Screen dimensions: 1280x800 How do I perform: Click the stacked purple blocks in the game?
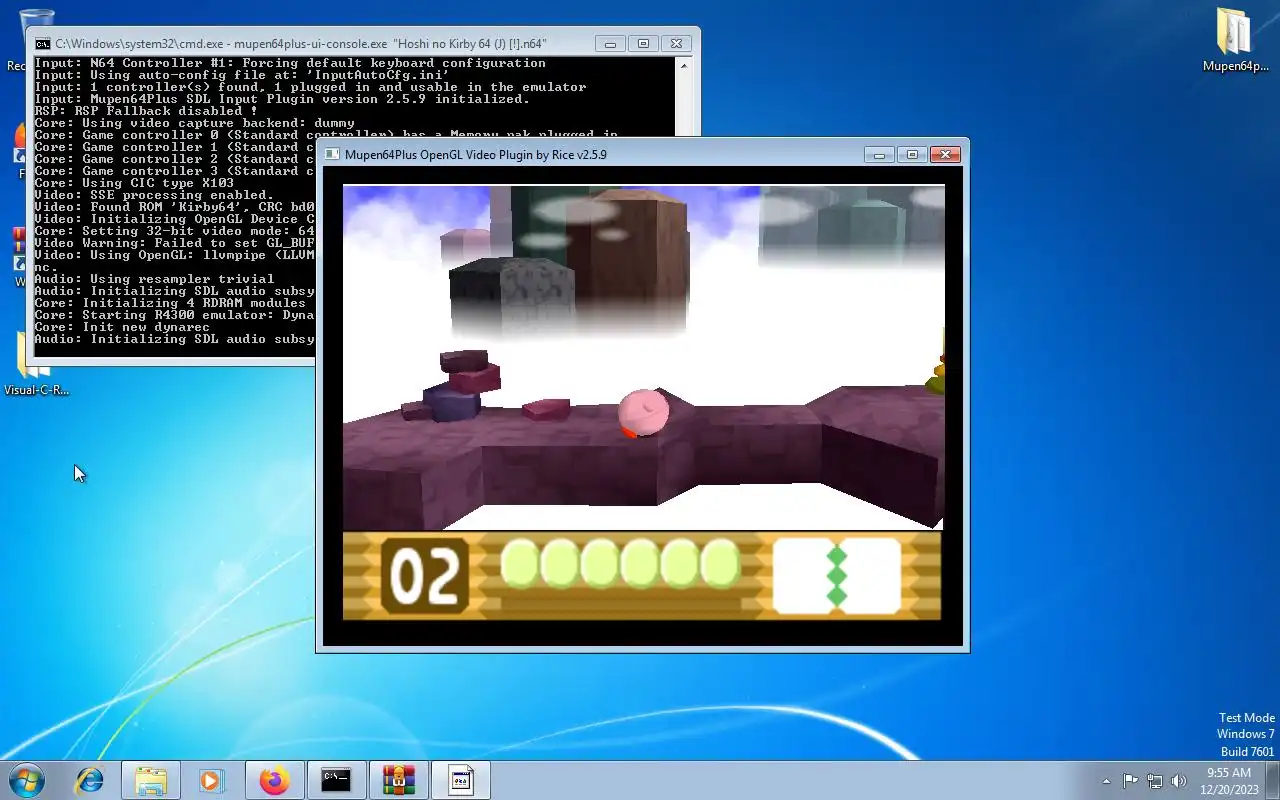[x=452, y=386]
